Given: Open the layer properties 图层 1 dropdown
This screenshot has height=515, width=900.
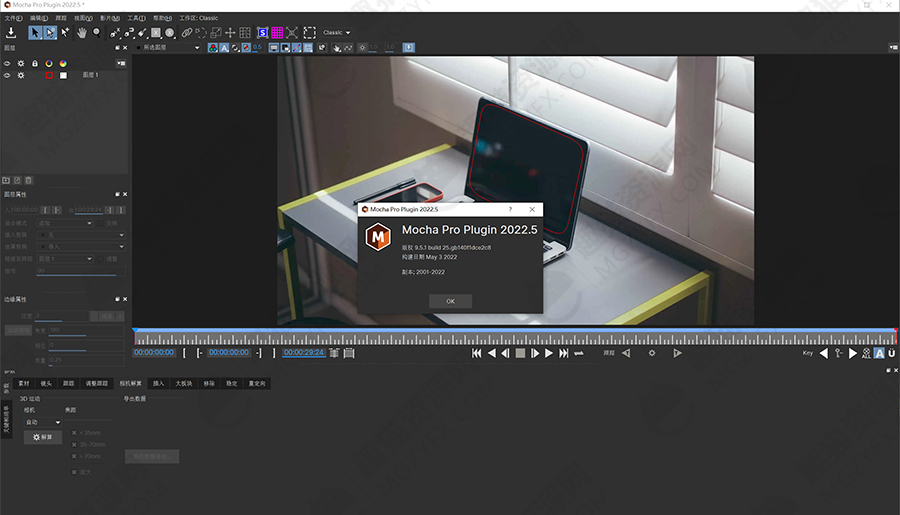Looking at the screenshot, I should pyautogui.click(x=65, y=259).
